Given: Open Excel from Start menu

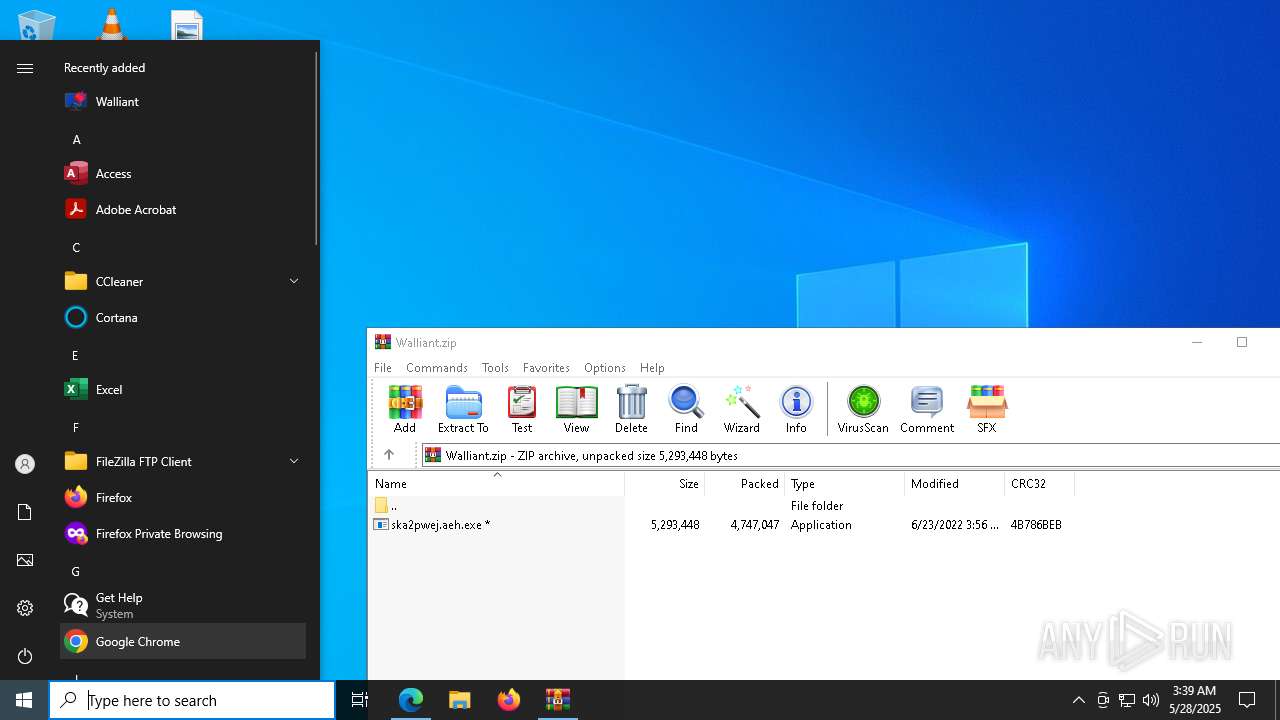Looking at the screenshot, I should pyautogui.click(x=183, y=389).
